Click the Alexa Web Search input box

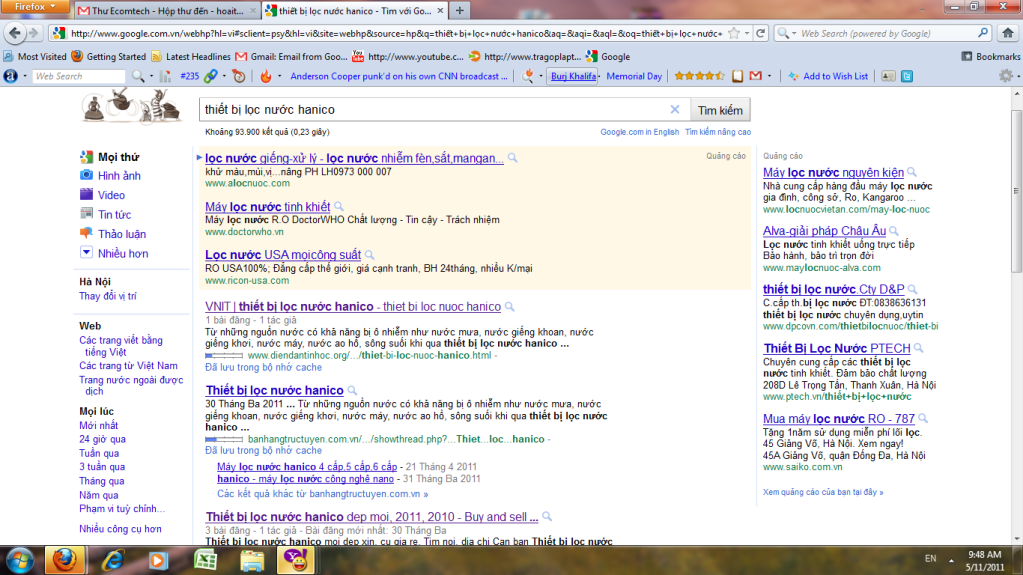click(x=78, y=76)
